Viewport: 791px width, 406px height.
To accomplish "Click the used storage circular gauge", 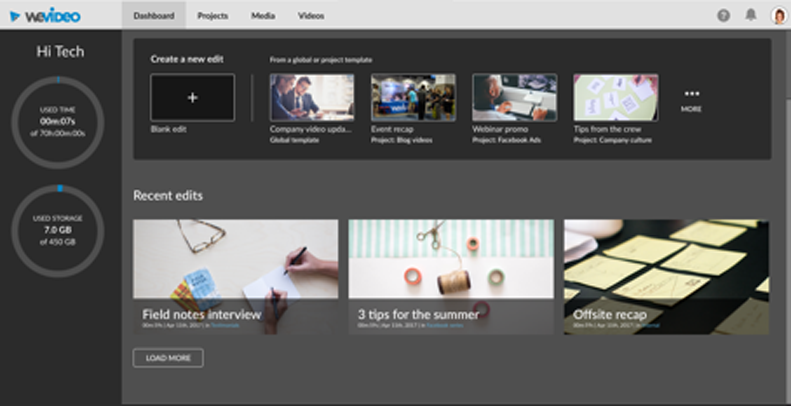I will 58,229.
